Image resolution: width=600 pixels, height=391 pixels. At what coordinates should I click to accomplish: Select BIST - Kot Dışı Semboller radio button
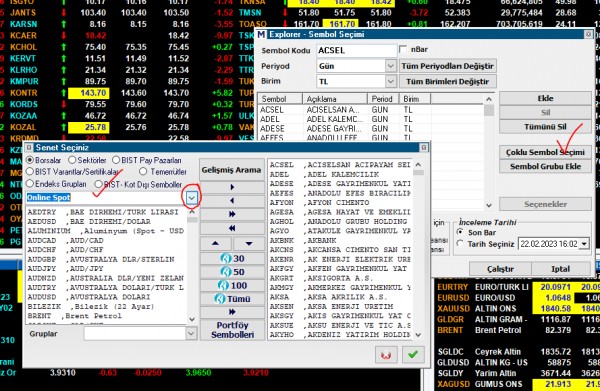pyautogui.click(x=98, y=184)
